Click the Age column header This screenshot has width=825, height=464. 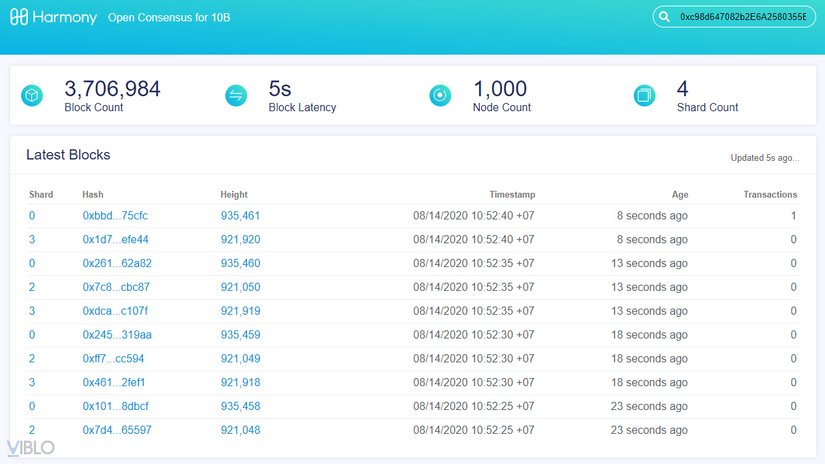pyautogui.click(x=680, y=195)
